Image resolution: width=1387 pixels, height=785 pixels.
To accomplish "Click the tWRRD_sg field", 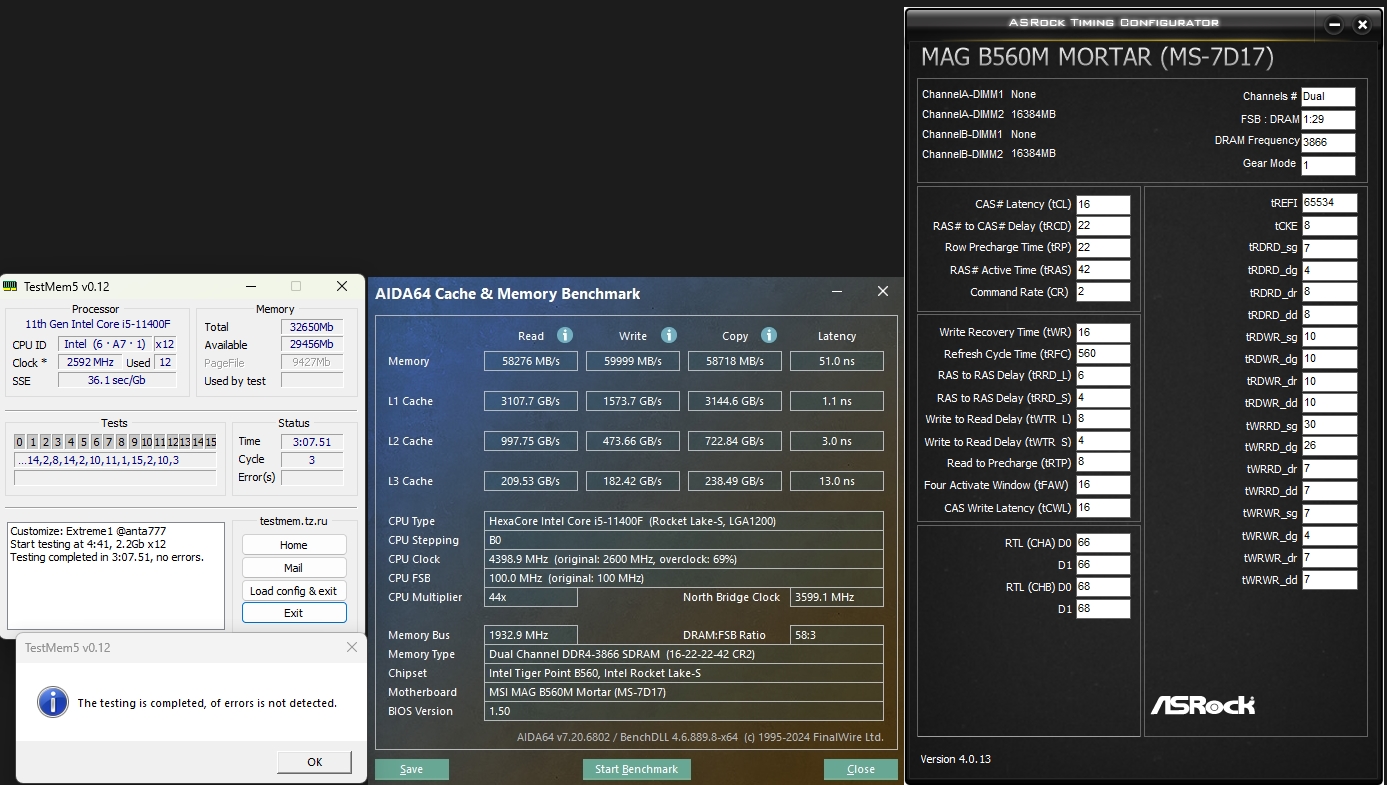I will [x=1330, y=425].
